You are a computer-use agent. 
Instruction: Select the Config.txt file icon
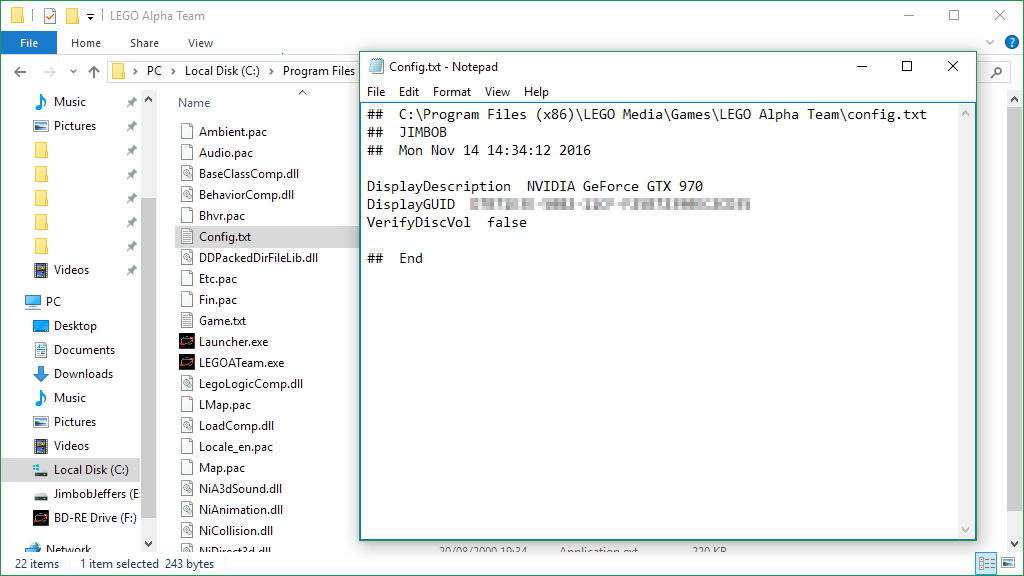(187, 236)
